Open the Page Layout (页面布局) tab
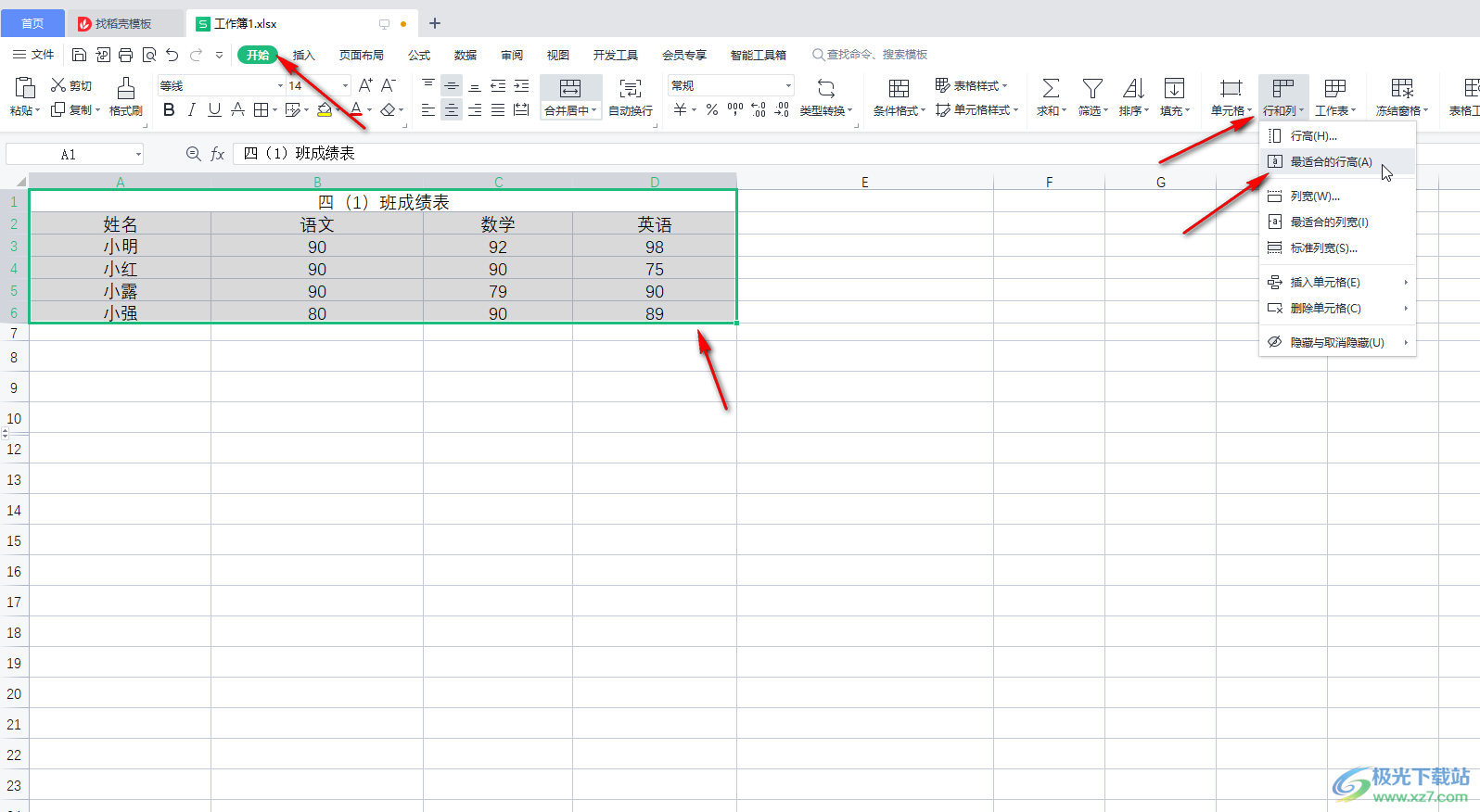 [x=361, y=55]
